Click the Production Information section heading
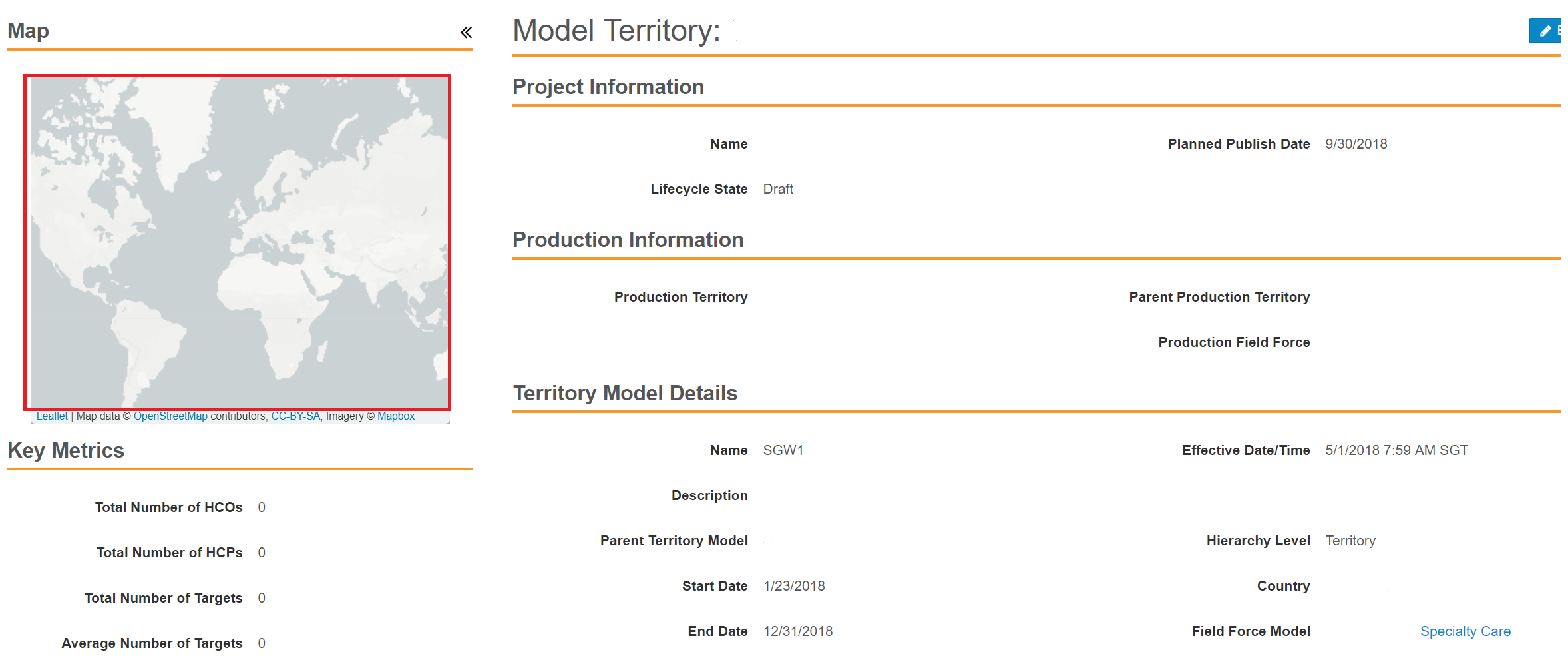 [x=628, y=240]
